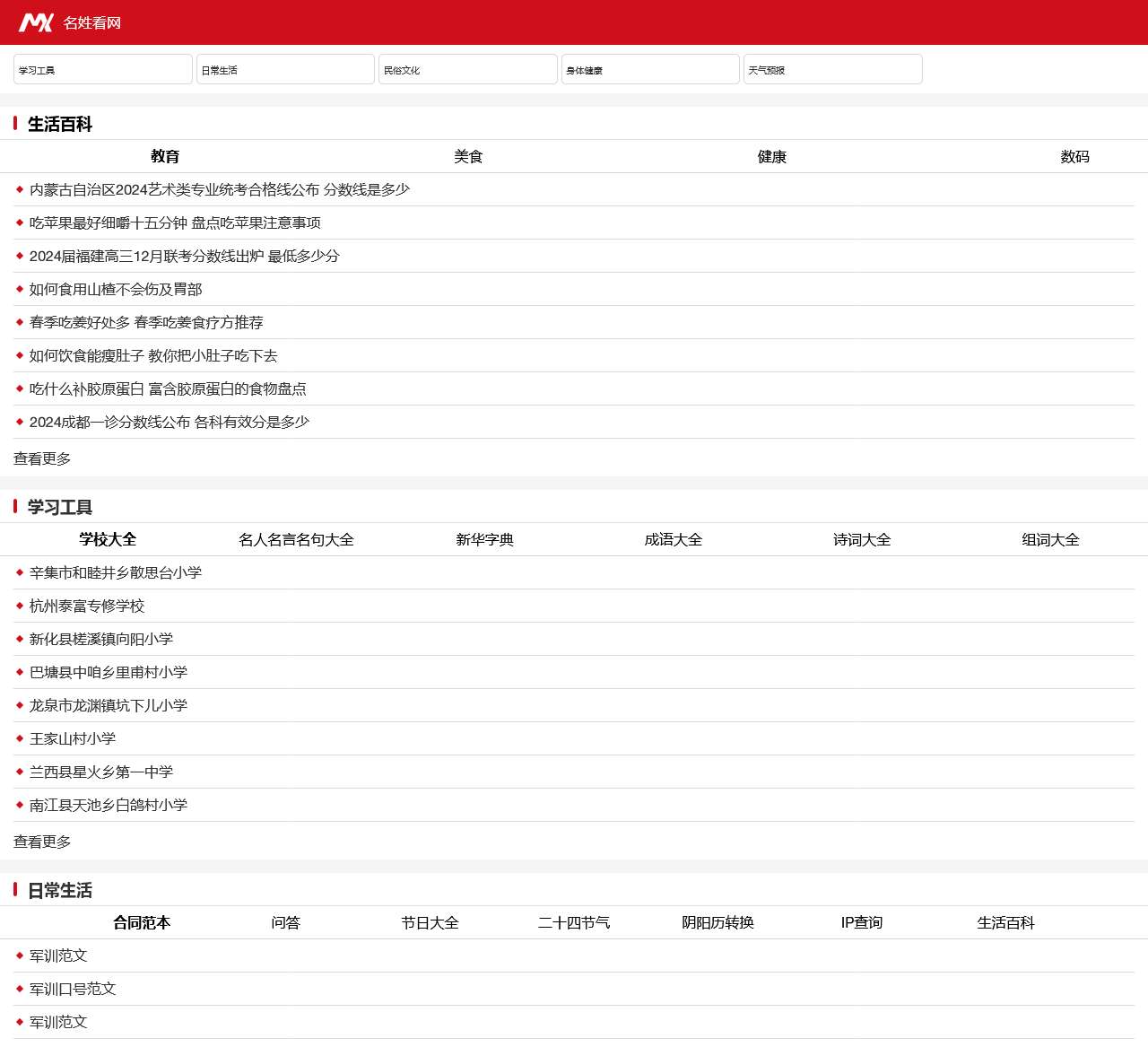
Task: Open the 民俗文化 top navigation box
Action: tap(468, 69)
